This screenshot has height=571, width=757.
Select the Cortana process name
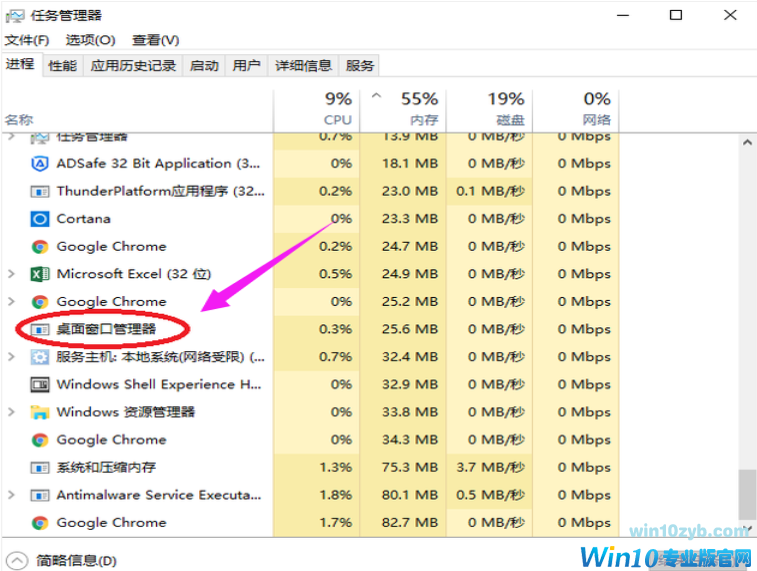tap(84, 219)
